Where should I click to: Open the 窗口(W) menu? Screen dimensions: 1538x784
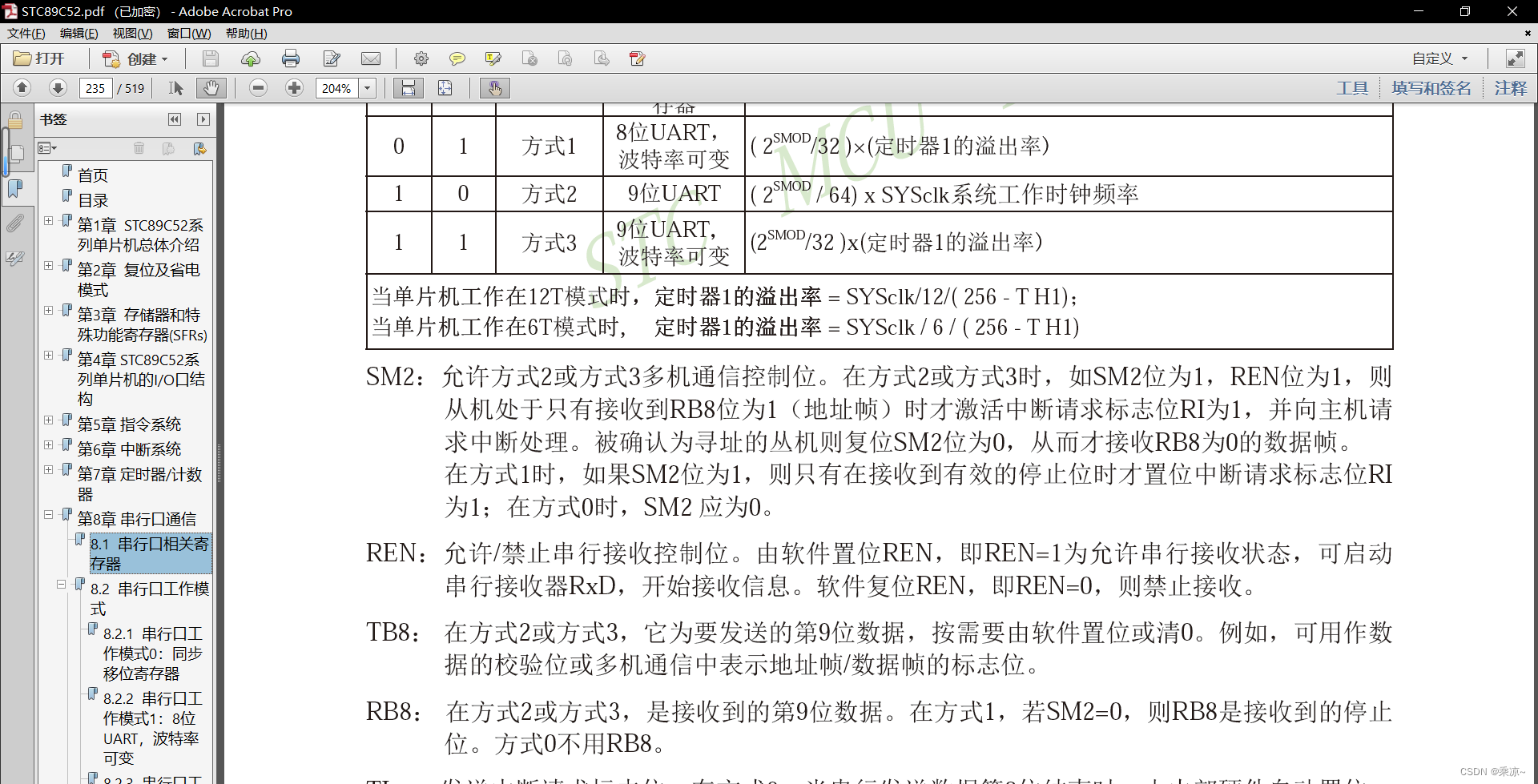[189, 34]
